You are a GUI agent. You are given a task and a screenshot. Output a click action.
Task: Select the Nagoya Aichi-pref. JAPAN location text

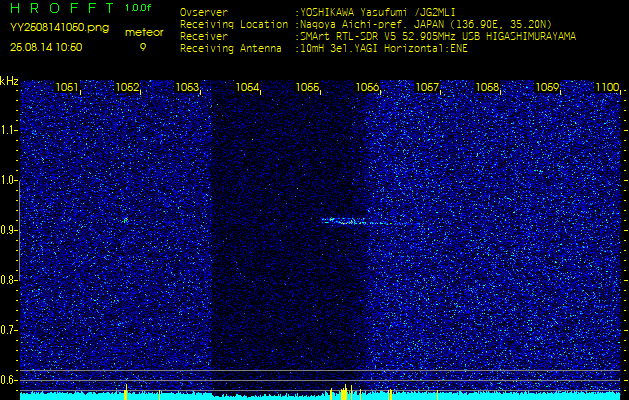point(425,24)
